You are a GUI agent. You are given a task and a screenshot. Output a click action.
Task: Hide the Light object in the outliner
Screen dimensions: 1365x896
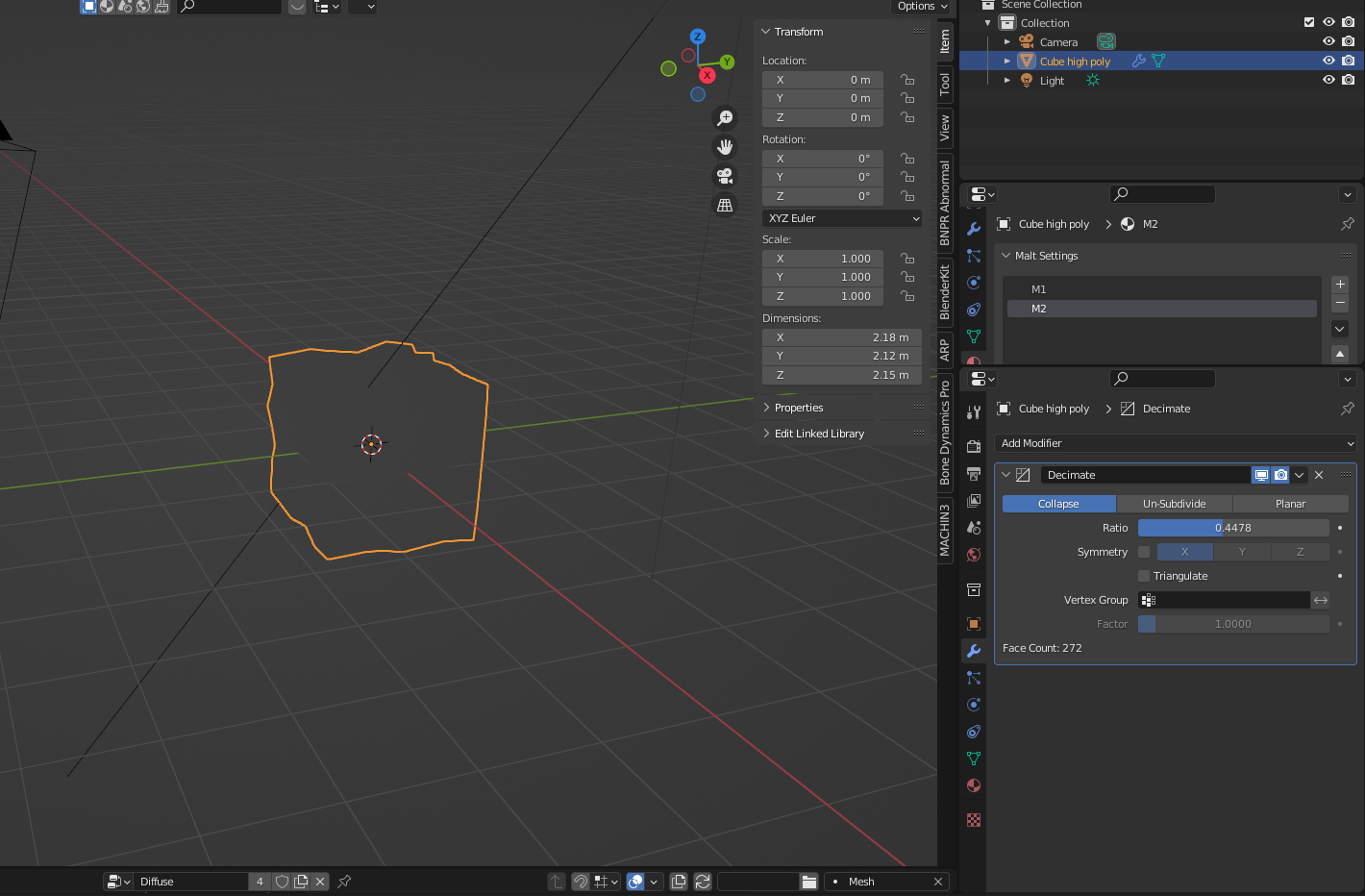(x=1328, y=80)
